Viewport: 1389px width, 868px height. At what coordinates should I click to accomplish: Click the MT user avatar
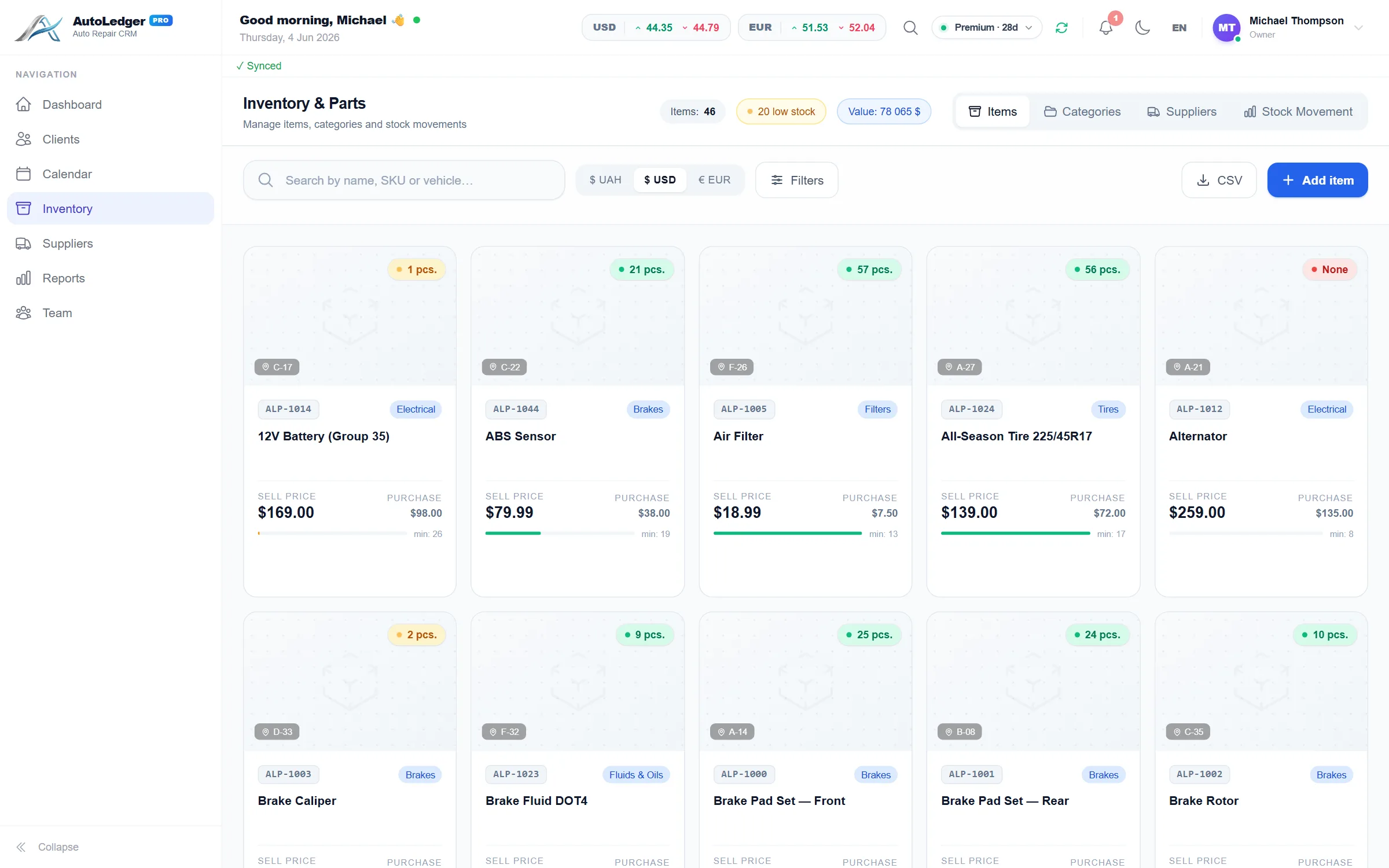[x=1226, y=28]
